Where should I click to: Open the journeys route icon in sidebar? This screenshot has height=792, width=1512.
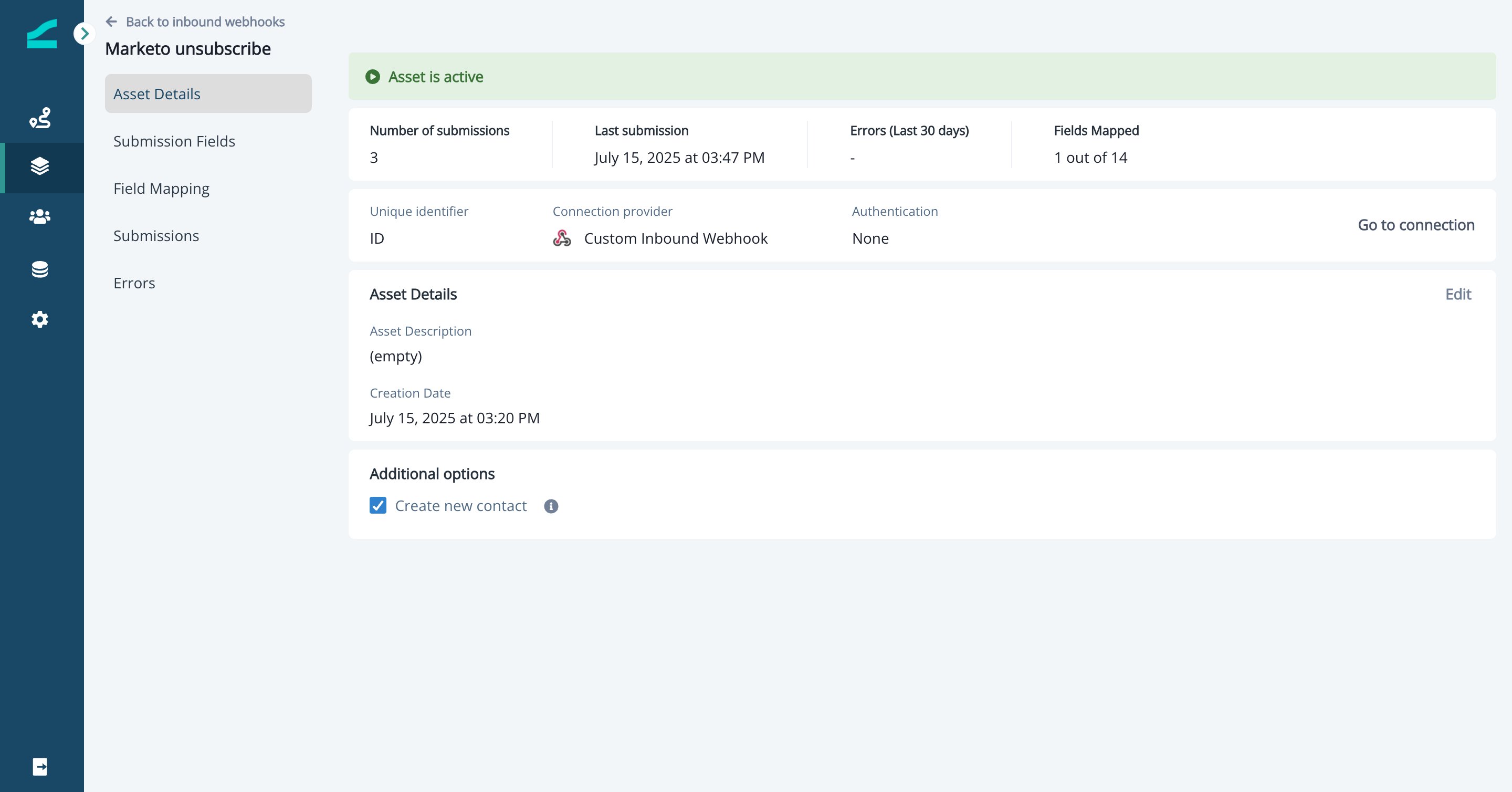[40, 118]
